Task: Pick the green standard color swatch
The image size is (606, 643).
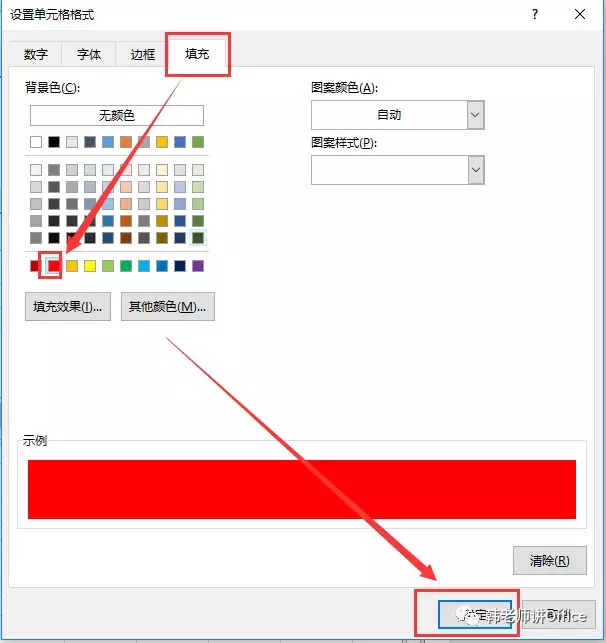Action: click(x=126, y=266)
